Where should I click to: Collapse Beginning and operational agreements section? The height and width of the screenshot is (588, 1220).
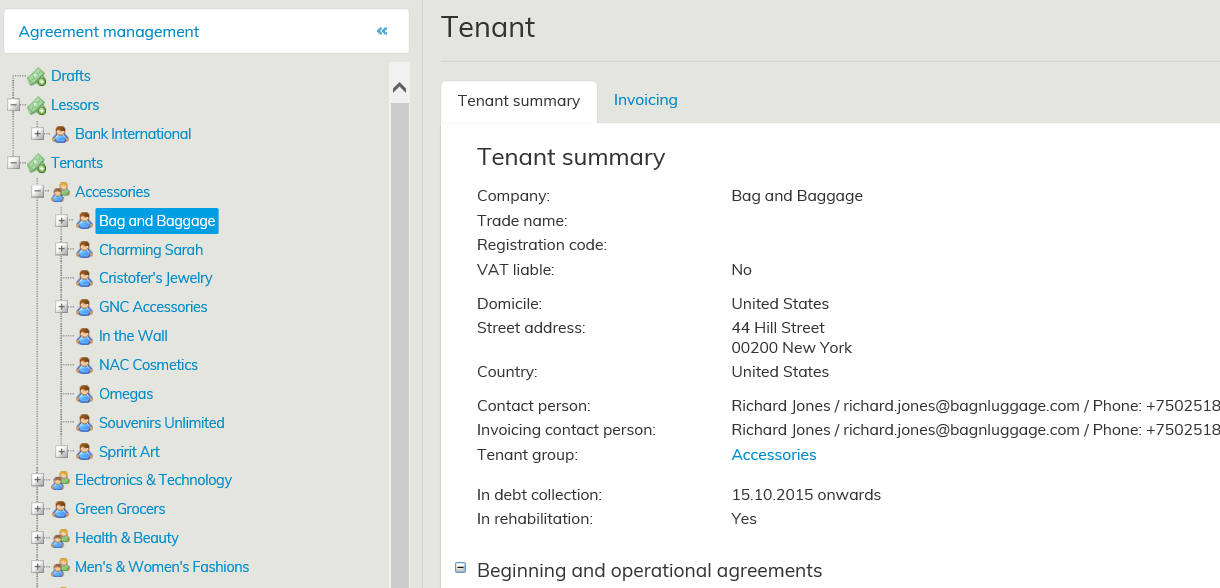[461, 568]
